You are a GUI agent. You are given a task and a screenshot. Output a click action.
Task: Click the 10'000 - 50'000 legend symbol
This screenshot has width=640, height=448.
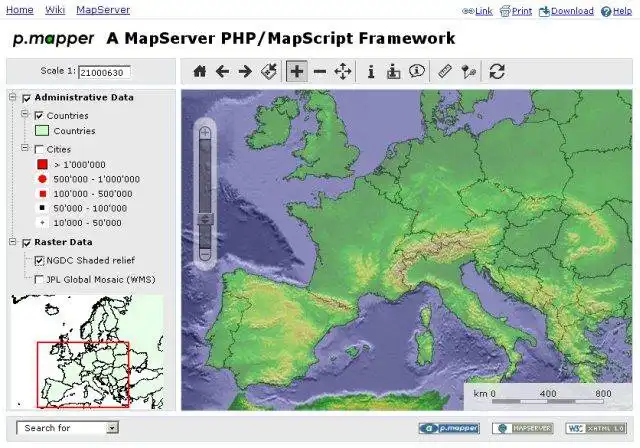pyautogui.click(x=42, y=223)
